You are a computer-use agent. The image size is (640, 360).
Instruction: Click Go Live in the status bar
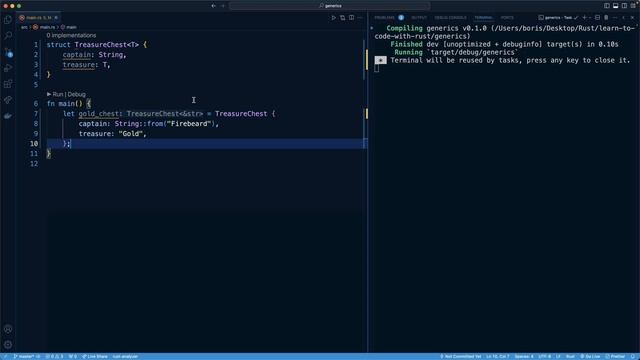point(590,356)
